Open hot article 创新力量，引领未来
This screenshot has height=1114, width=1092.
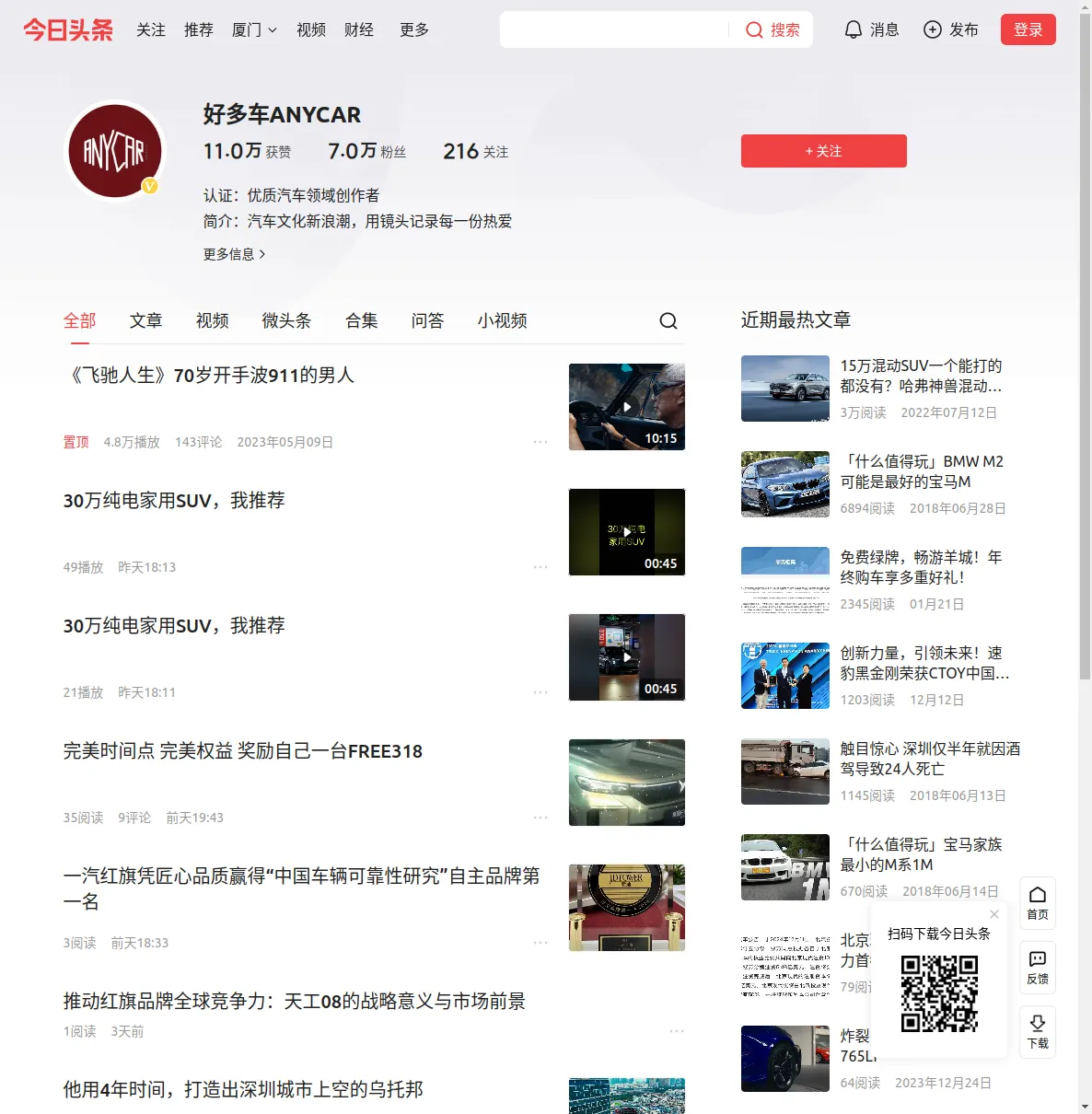click(x=924, y=663)
